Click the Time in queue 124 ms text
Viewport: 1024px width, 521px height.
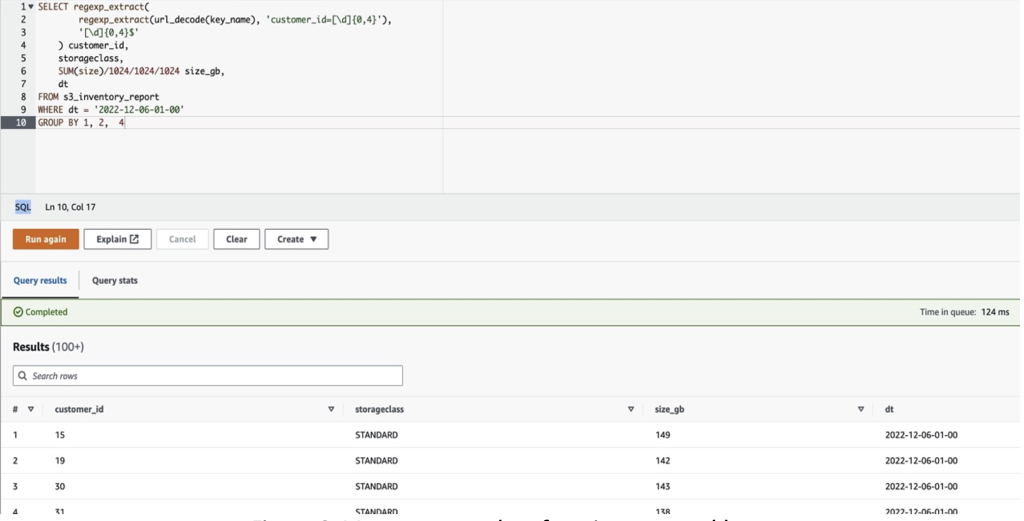click(965, 312)
